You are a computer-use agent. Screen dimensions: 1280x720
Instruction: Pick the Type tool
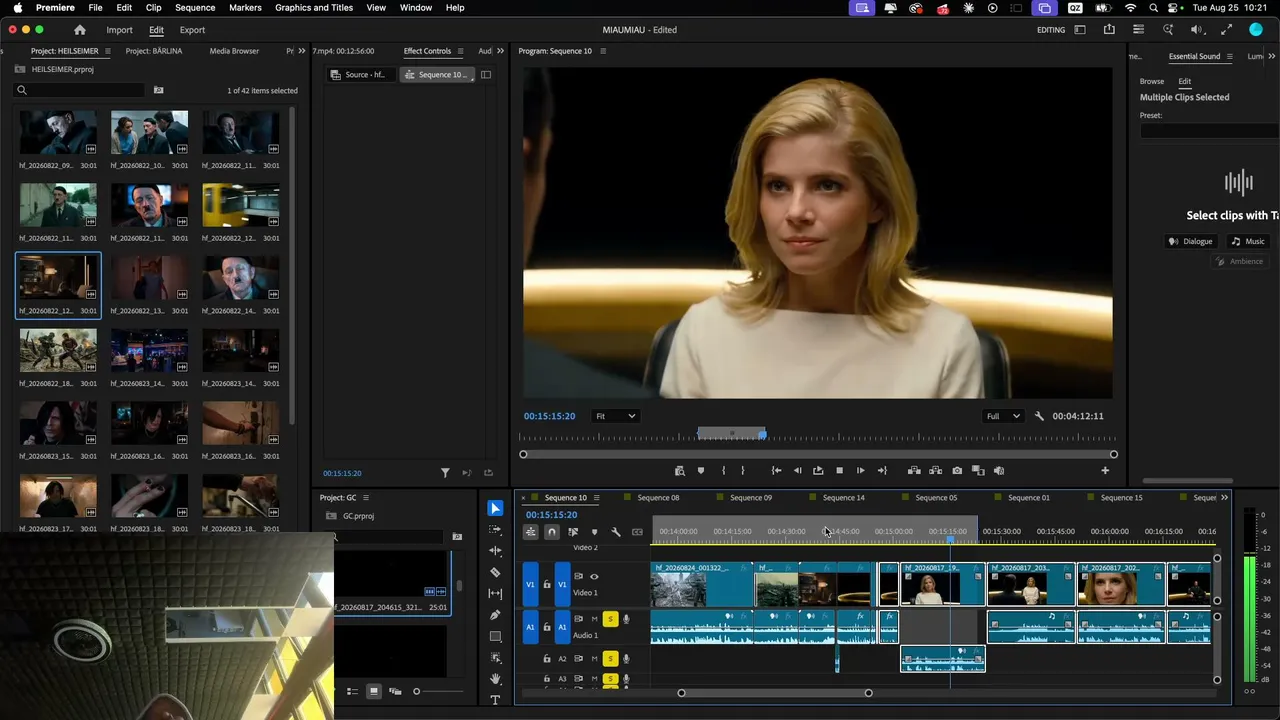495,700
